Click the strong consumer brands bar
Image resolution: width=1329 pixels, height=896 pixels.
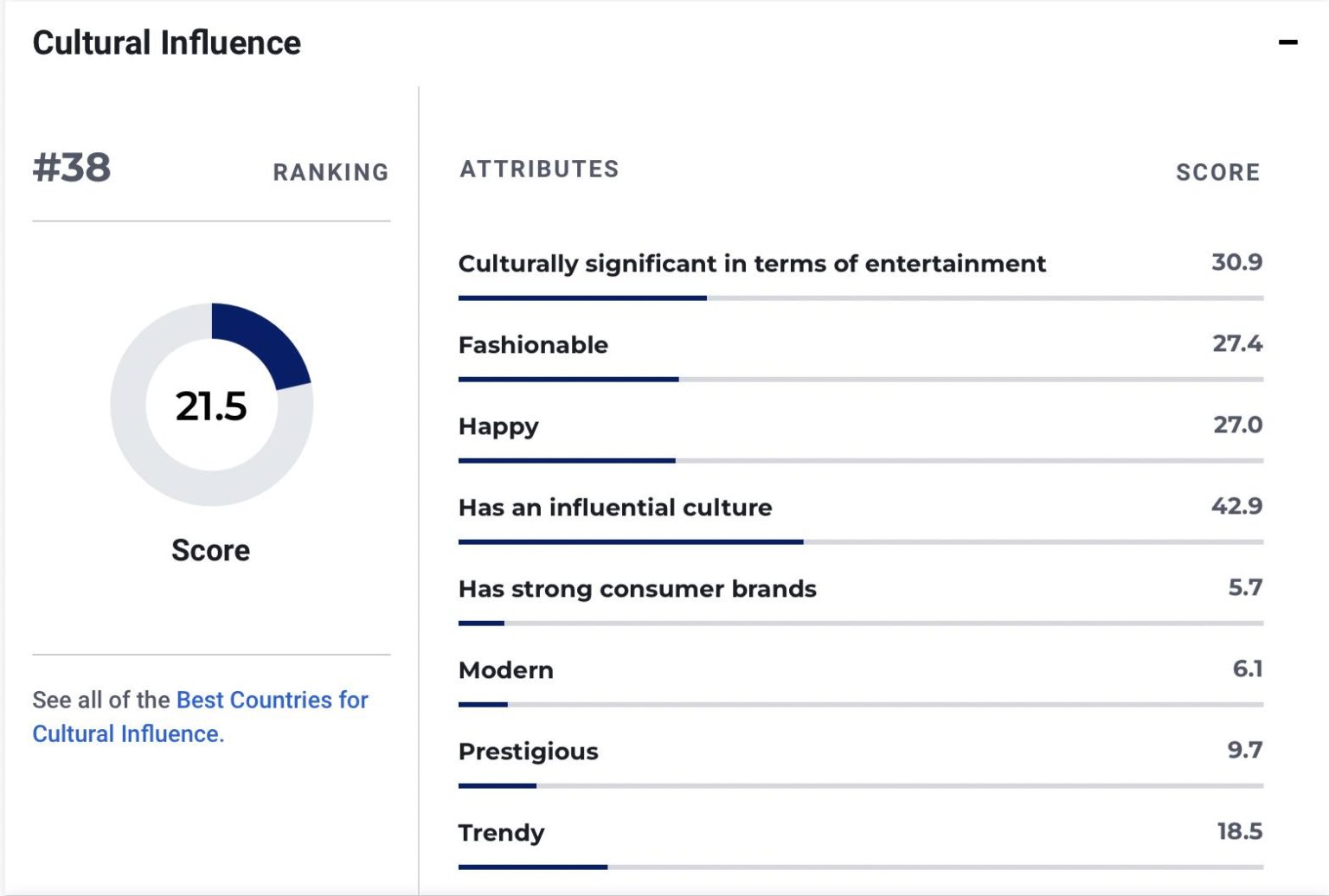pos(860,624)
